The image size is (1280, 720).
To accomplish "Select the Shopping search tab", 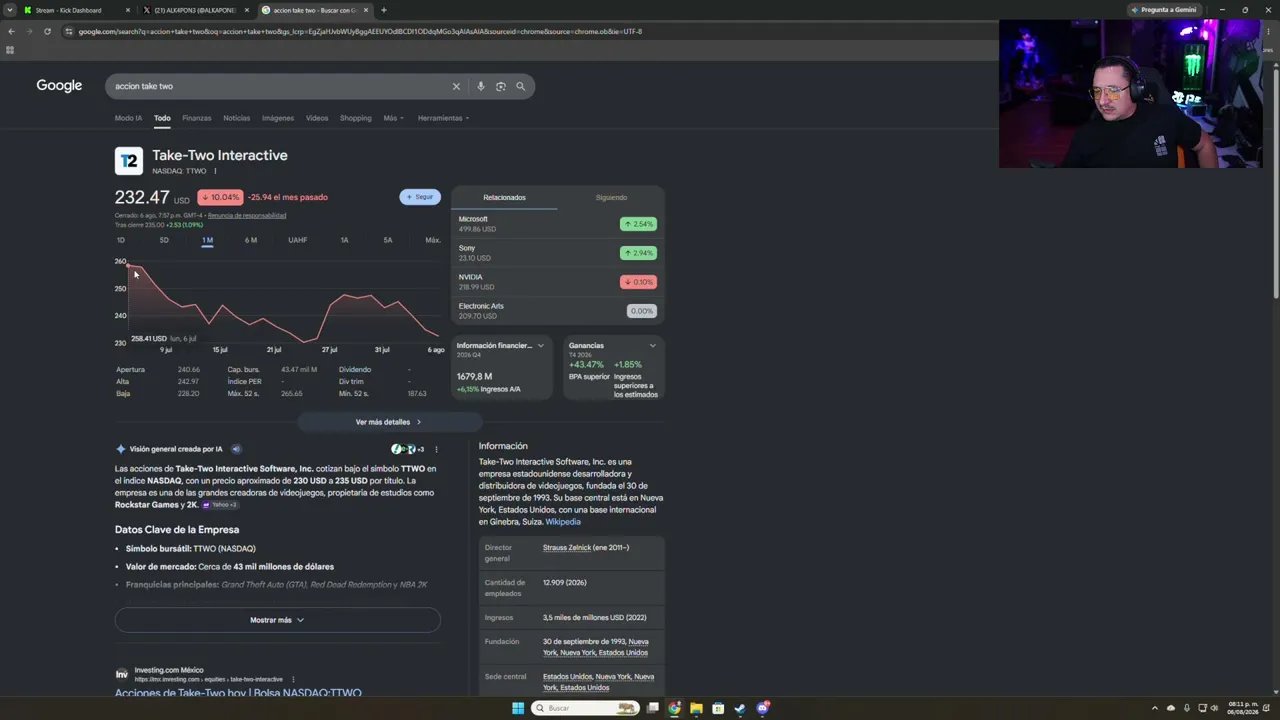I will pyautogui.click(x=355, y=118).
